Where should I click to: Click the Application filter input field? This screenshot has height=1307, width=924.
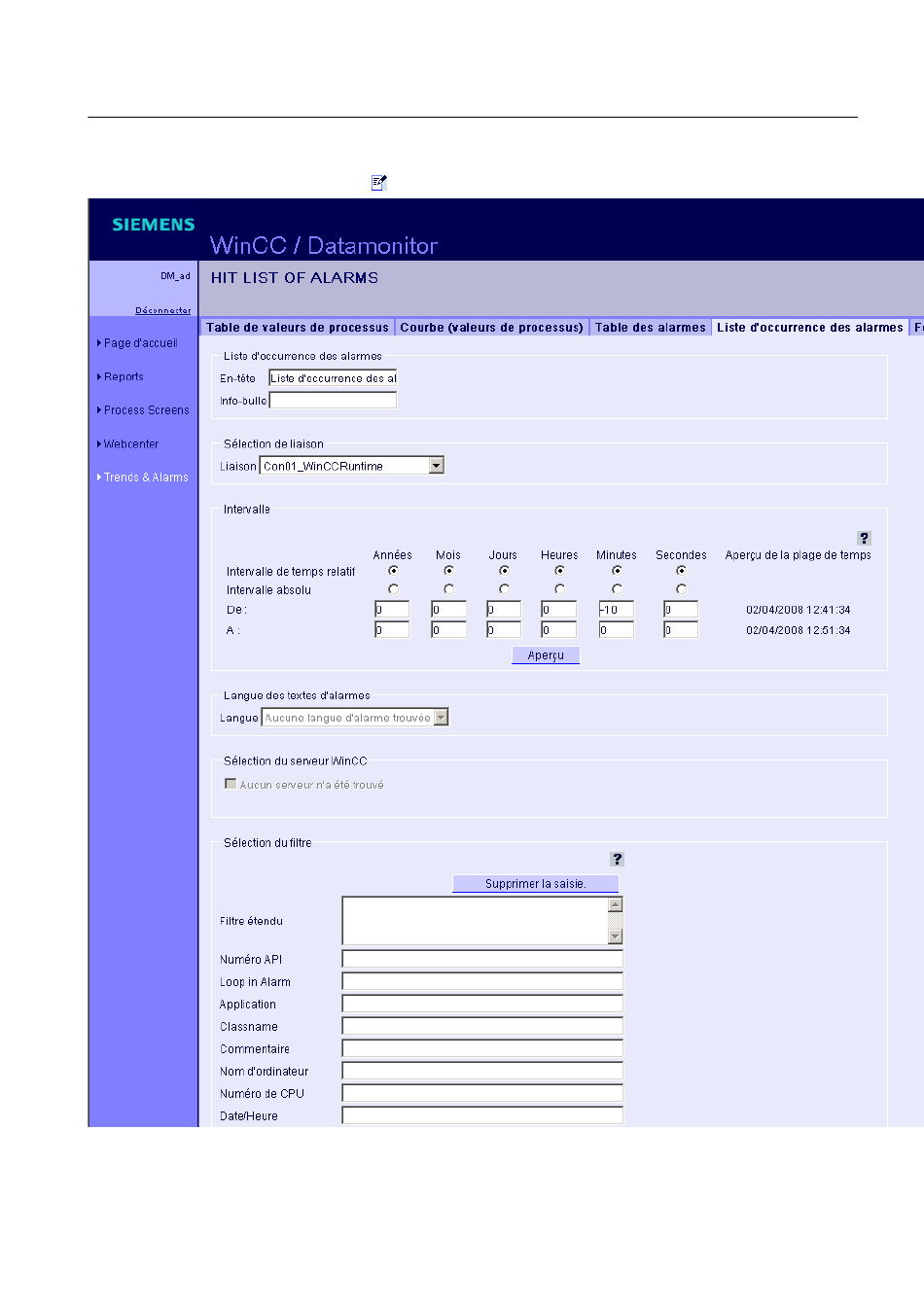click(482, 1004)
